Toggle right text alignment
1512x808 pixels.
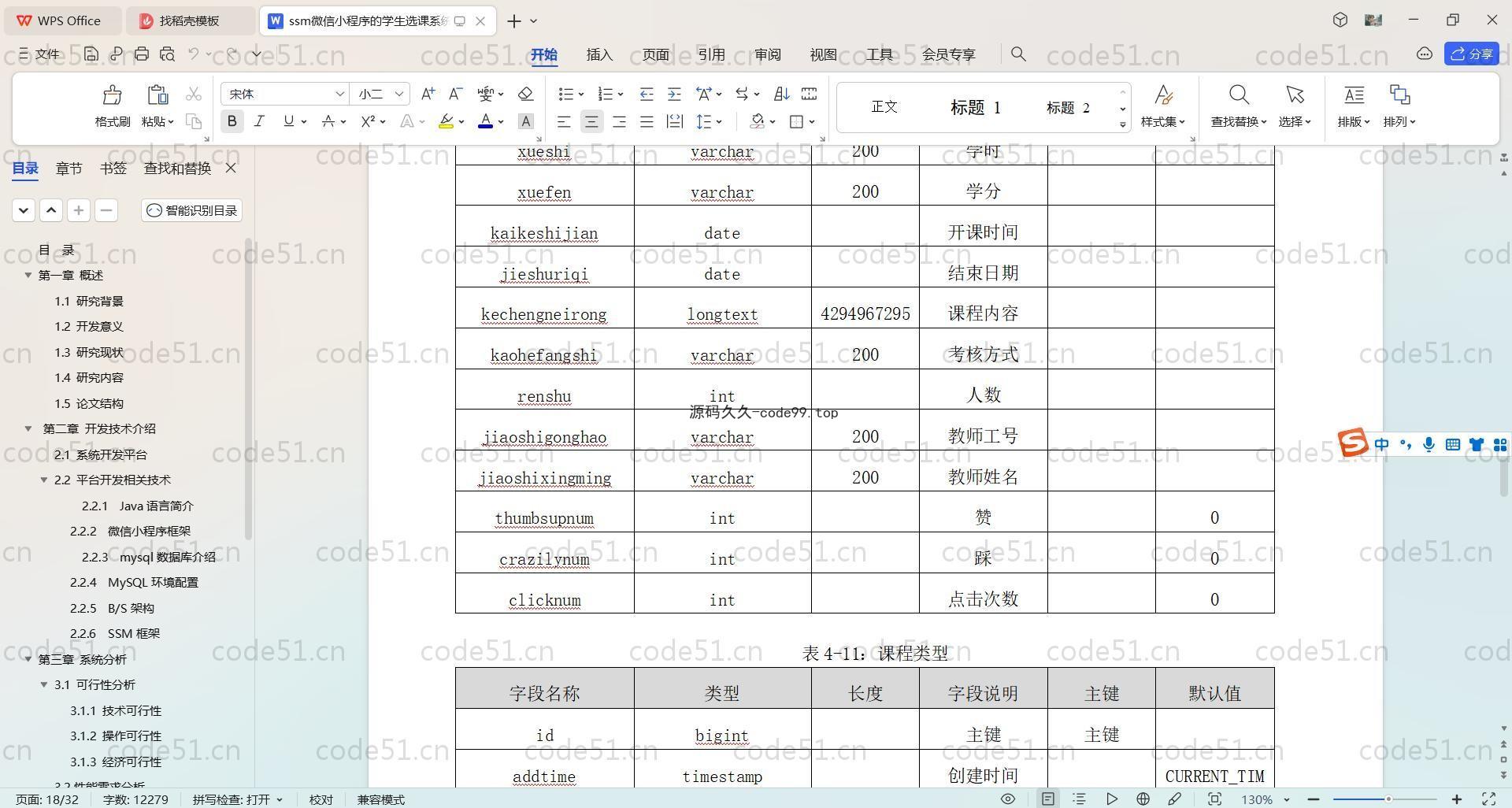(619, 121)
